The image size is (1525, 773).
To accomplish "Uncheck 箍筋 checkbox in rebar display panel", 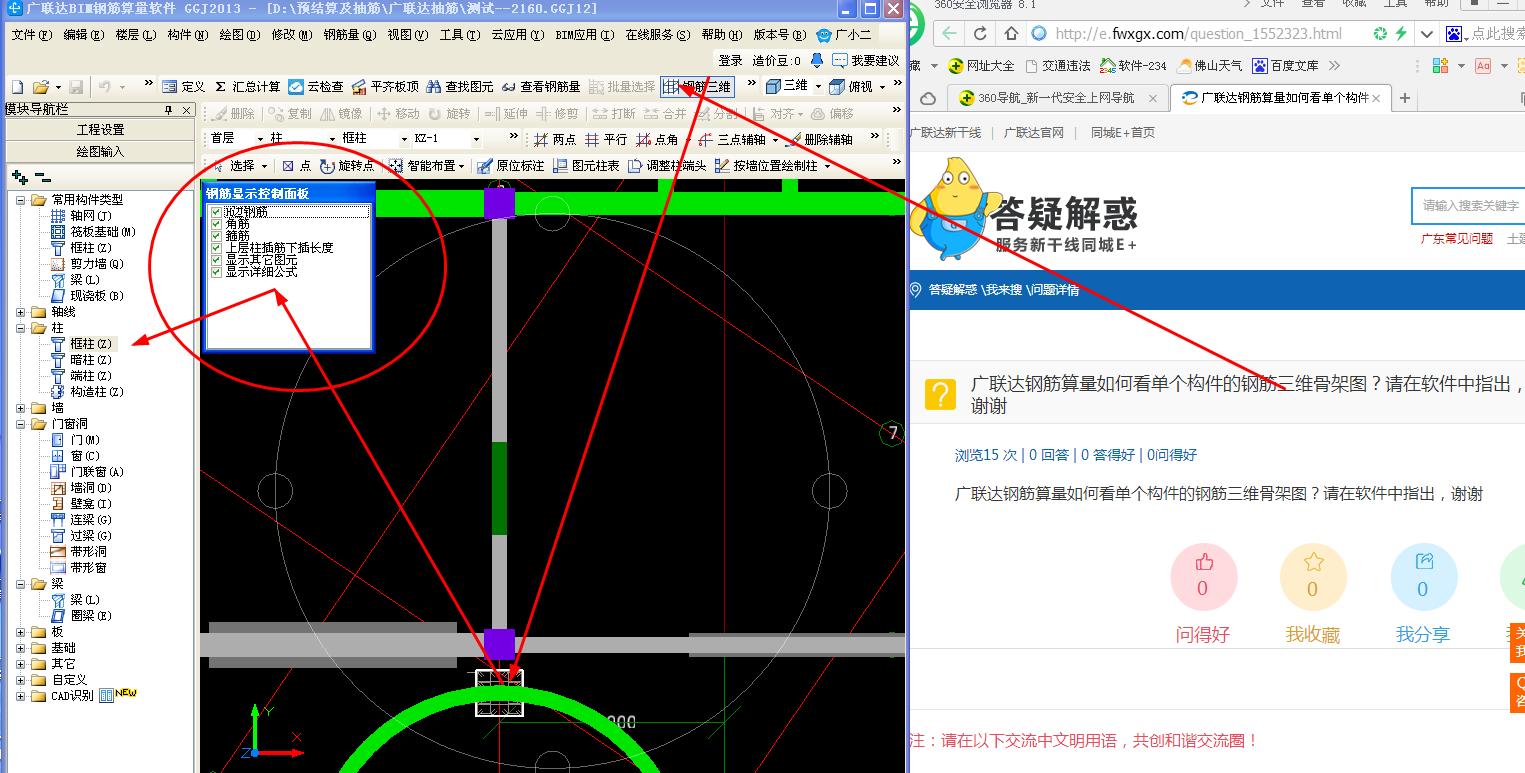I will (217, 236).
